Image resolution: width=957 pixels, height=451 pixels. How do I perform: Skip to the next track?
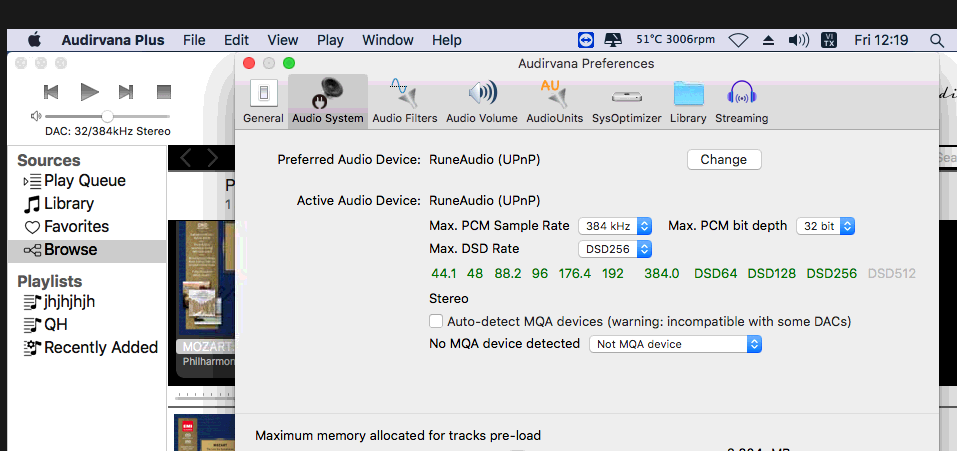point(126,92)
